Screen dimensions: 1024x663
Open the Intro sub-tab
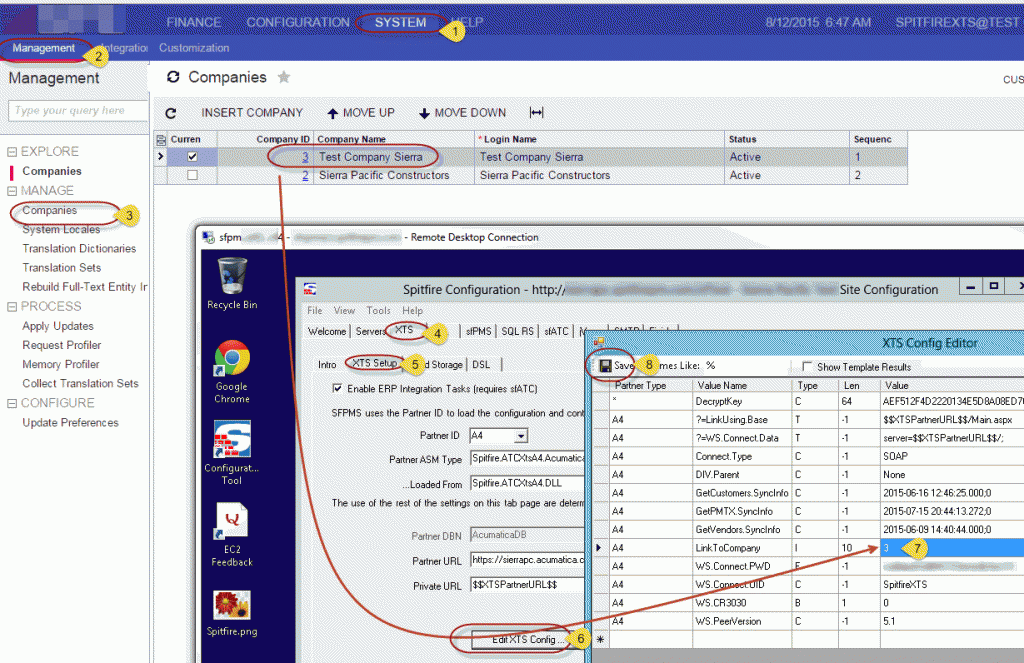327,364
